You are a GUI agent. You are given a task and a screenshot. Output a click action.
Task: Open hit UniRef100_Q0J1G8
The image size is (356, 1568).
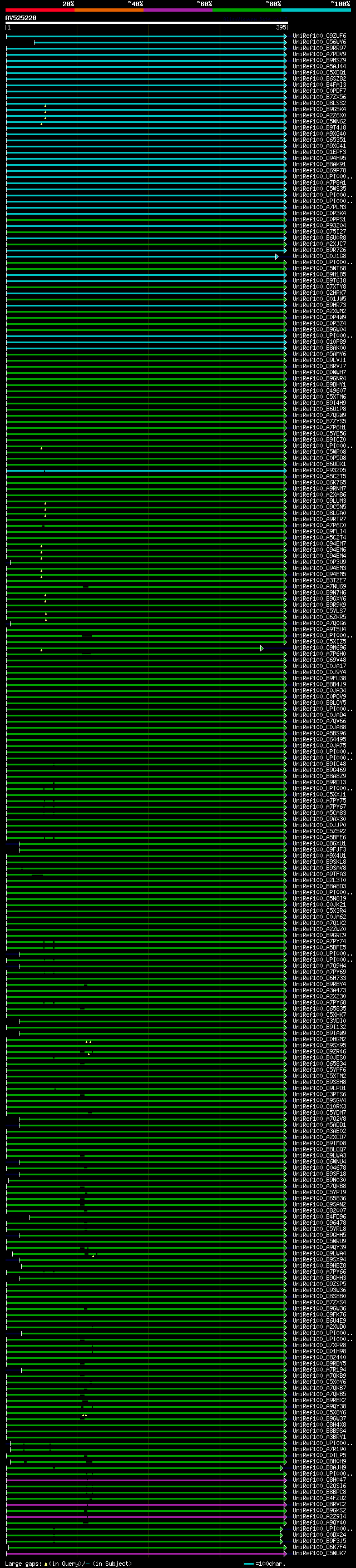(319, 256)
